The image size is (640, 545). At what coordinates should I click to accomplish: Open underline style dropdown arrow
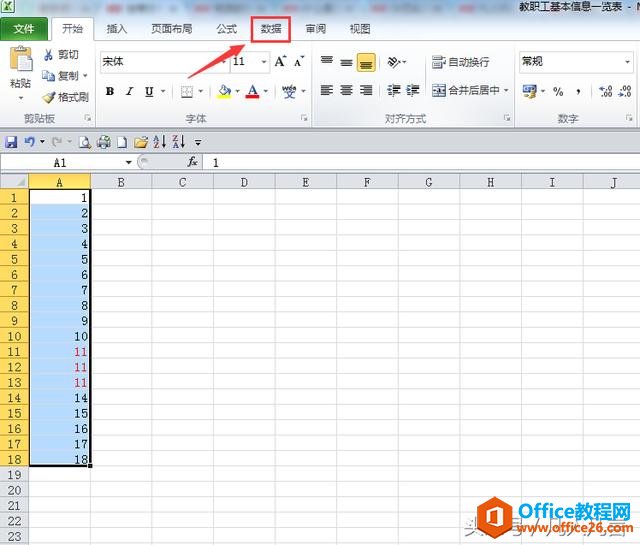pyautogui.click(x=163, y=91)
